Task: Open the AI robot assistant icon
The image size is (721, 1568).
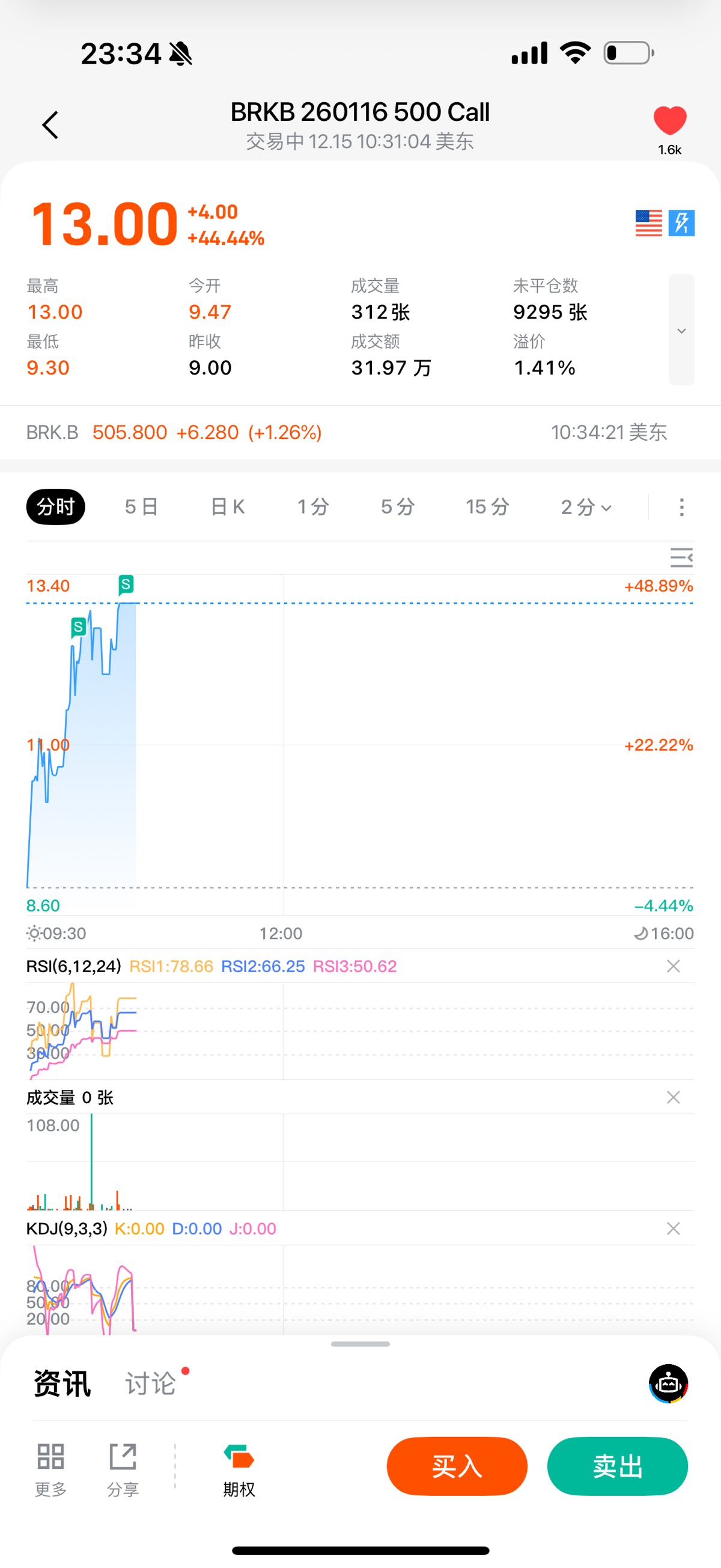Action: 668,1383
